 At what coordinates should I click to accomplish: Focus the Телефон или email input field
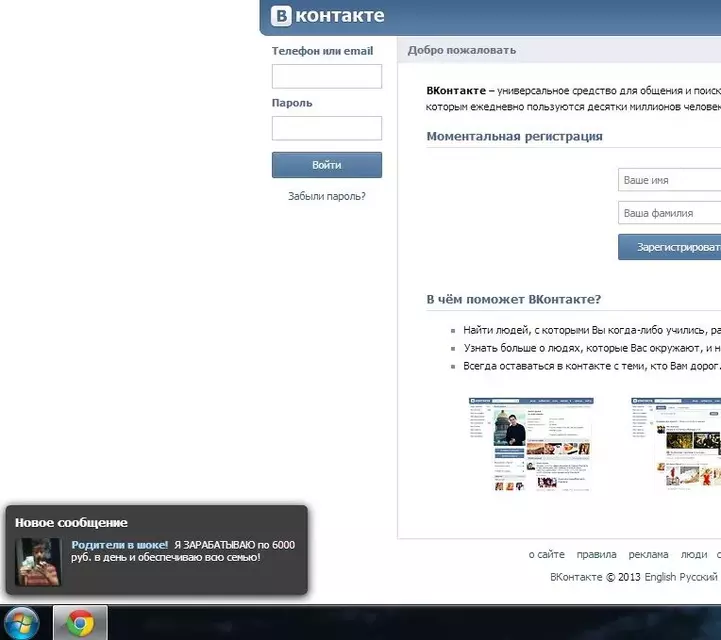point(326,76)
